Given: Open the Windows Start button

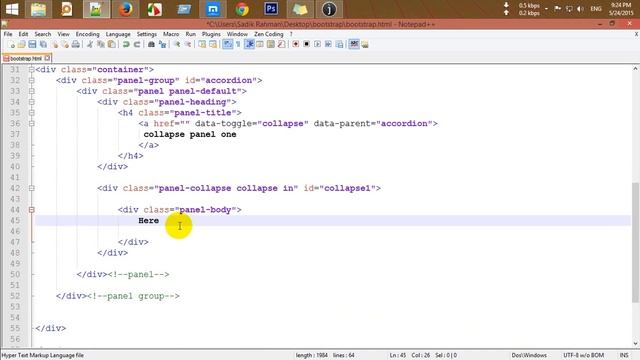Looking at the screenshot, I should point(12,9).
